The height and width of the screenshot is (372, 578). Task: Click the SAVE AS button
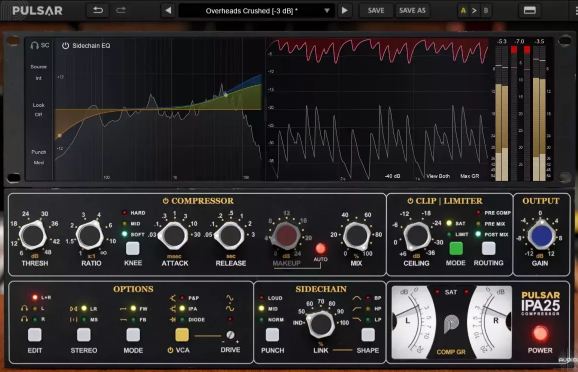pyautogui.click(x=412, y=11)
